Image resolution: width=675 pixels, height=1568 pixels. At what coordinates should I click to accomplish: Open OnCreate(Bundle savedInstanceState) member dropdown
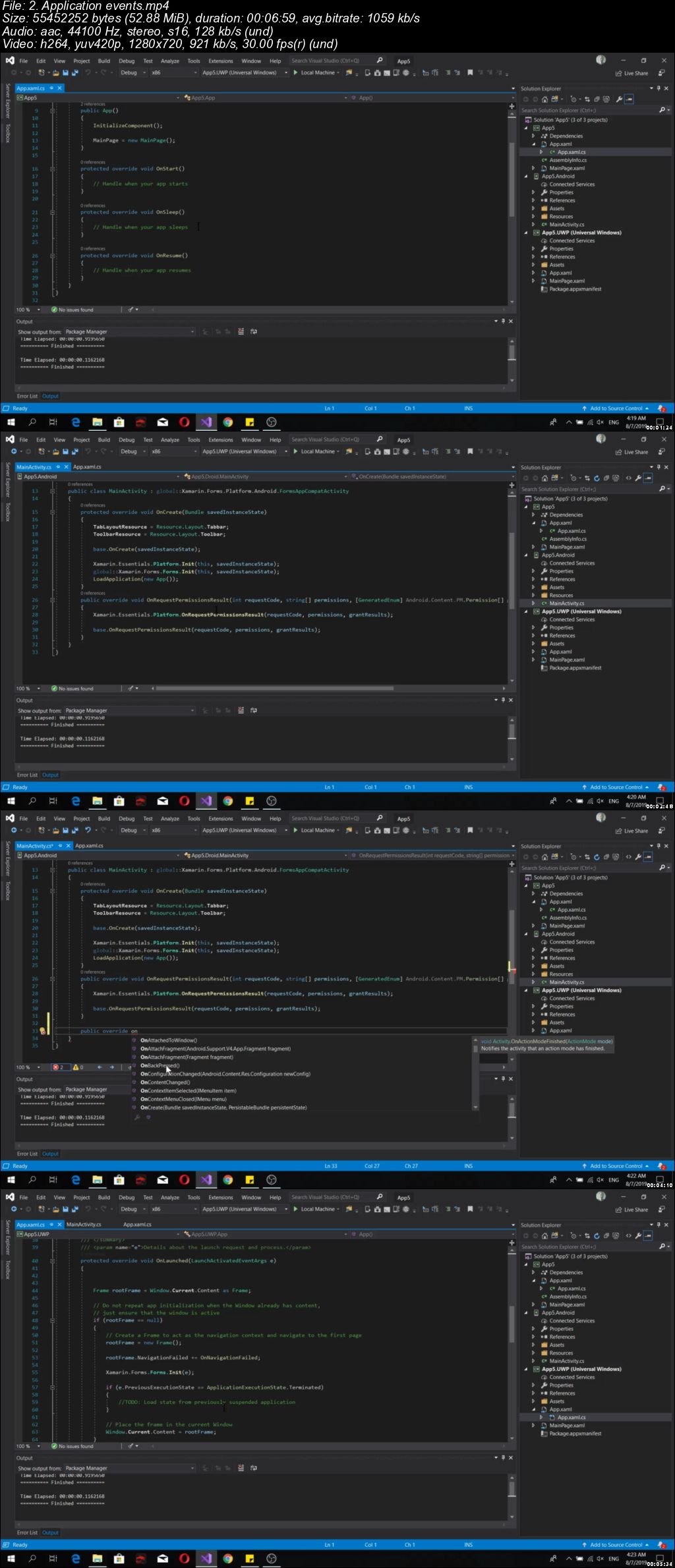click(431, 476)
